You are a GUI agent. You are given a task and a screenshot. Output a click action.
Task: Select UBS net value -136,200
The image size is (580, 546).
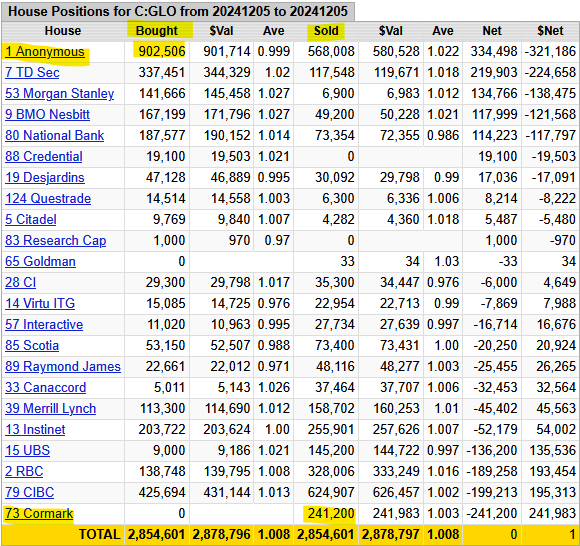click(492, 451)
